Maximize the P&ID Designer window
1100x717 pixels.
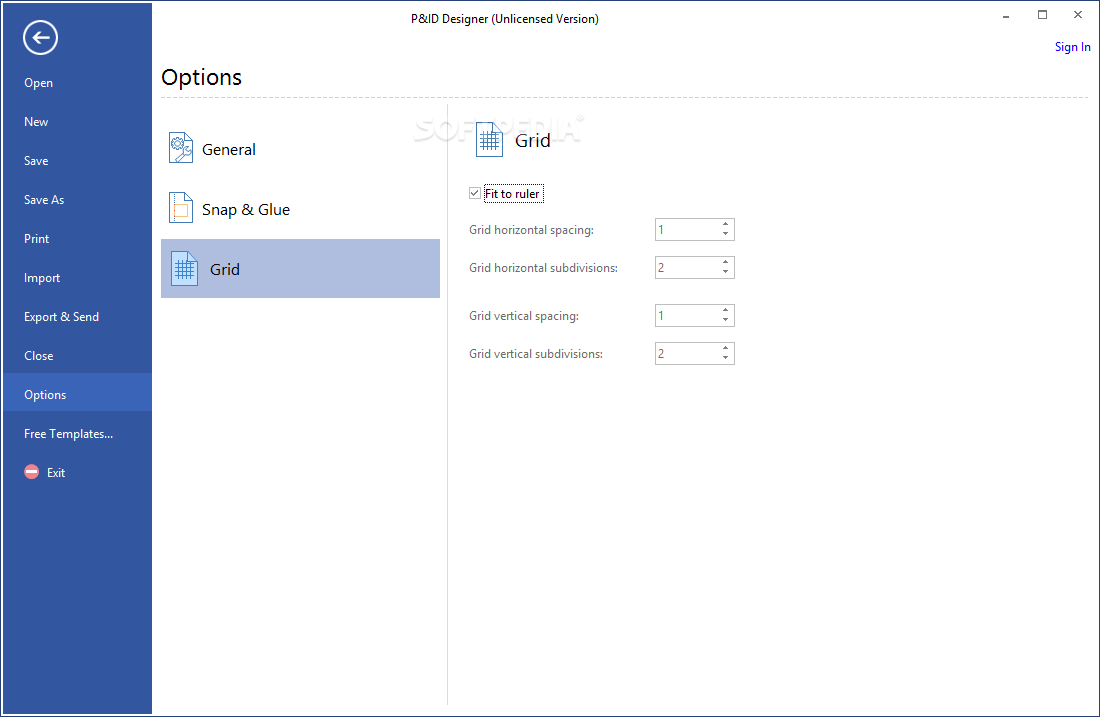pos(1042,15)
